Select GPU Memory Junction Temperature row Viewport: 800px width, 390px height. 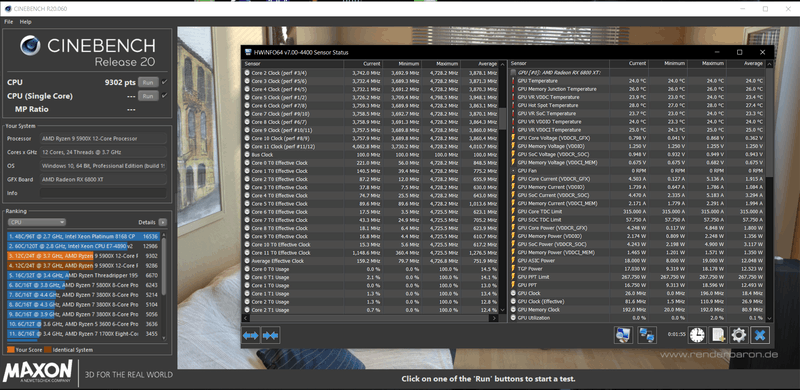[638, 89]
